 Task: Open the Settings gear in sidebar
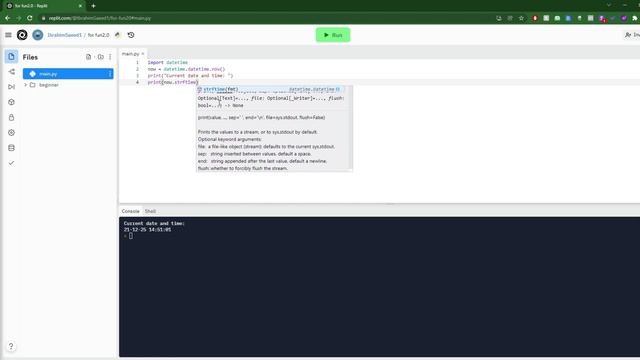coord(11,133)
